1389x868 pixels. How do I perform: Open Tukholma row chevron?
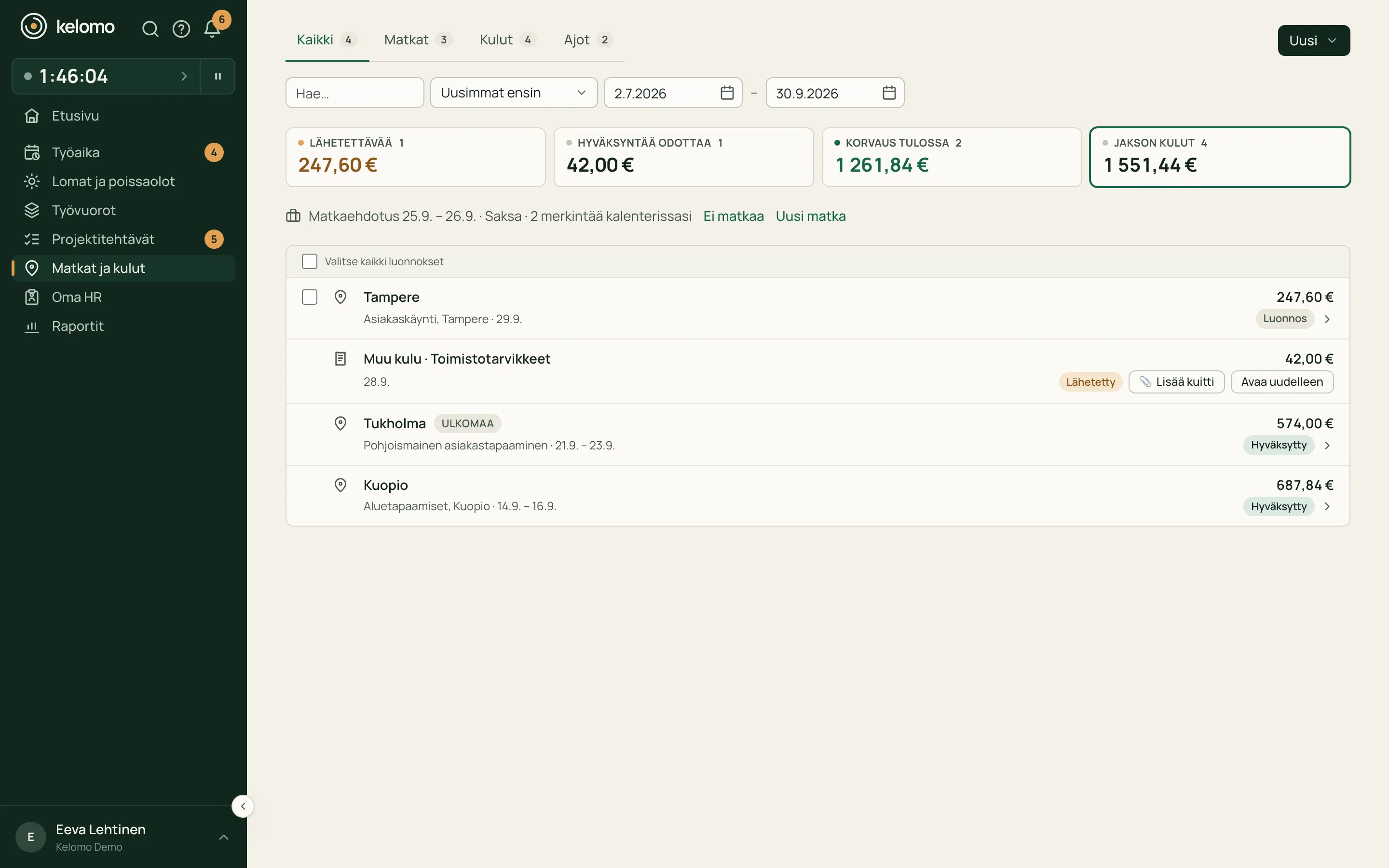tap(1327, 446)
